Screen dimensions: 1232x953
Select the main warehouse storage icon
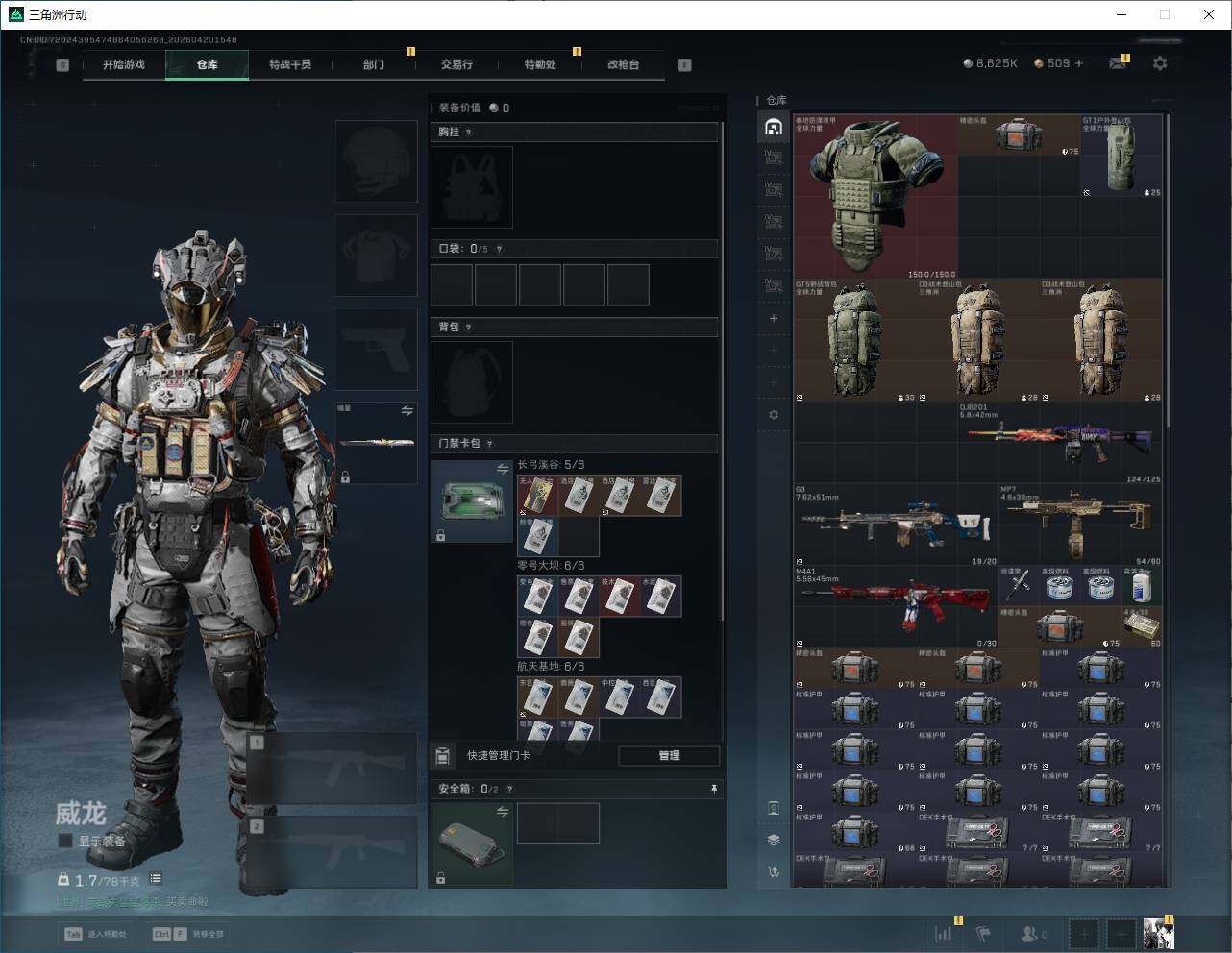click(774, 127)
